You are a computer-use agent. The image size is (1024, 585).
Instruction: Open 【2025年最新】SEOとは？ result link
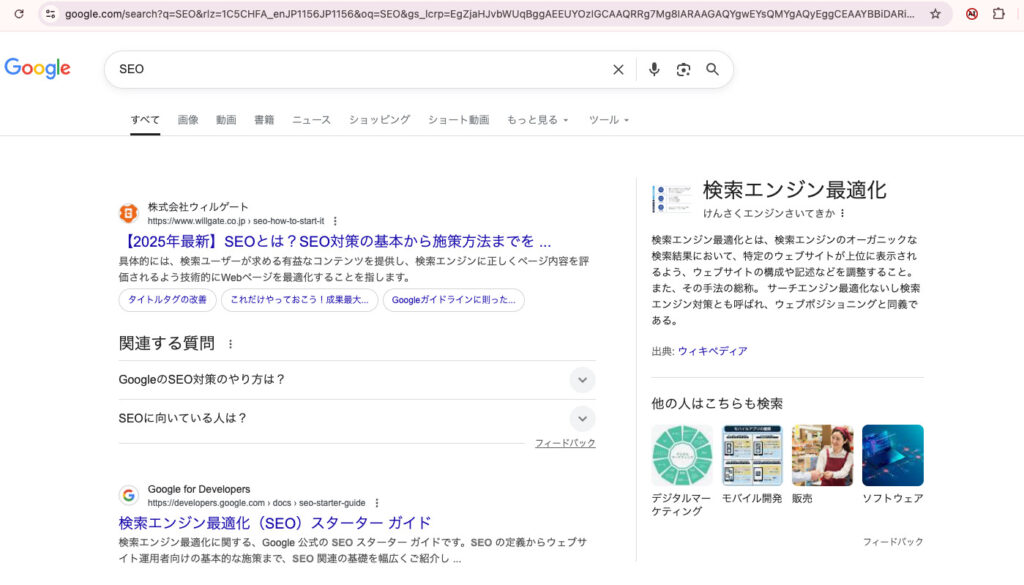pyautogui.click(x=336, y=242)
